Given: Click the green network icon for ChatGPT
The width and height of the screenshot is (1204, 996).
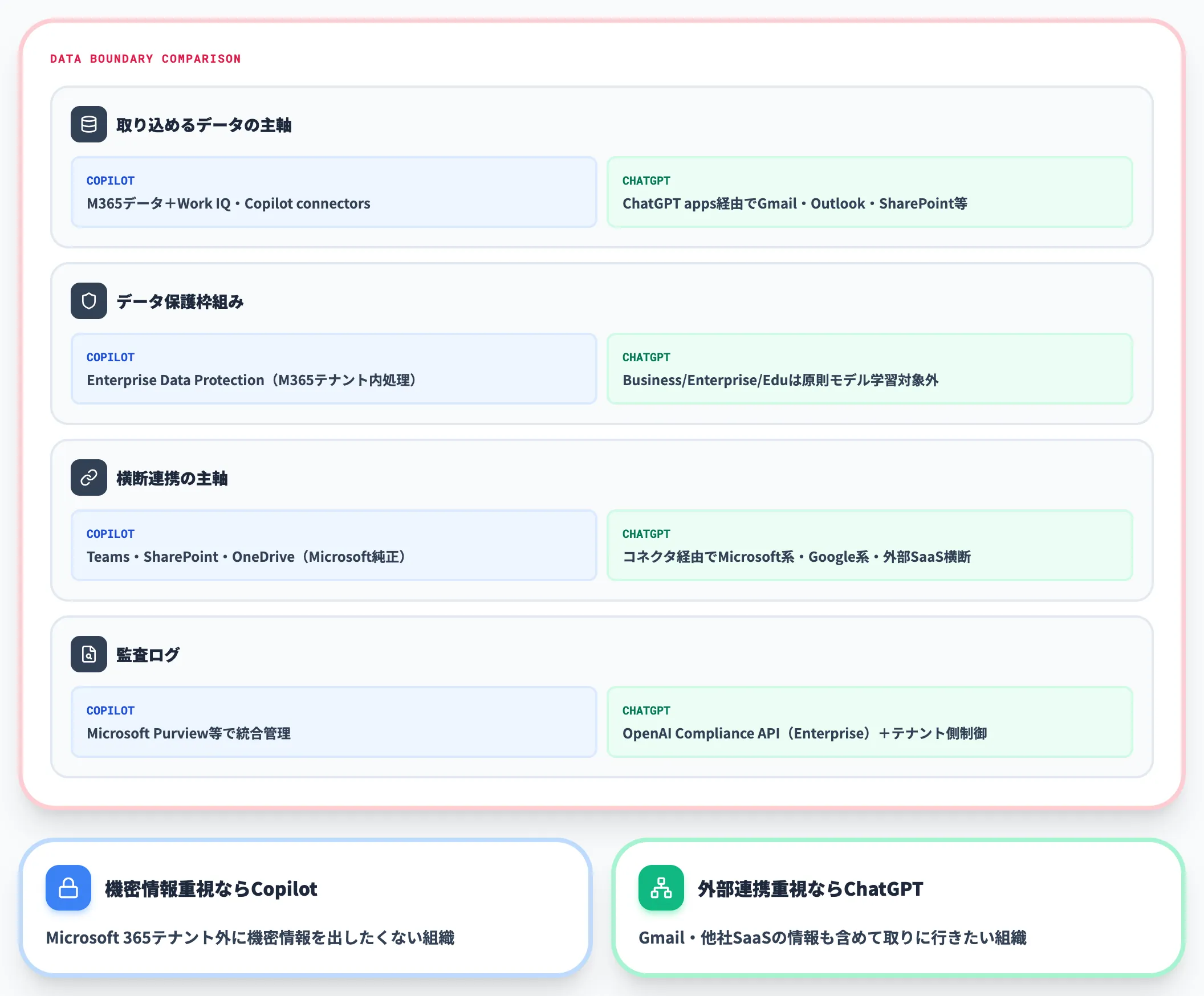Looking at the screenshot, I should tap(661, 888).
